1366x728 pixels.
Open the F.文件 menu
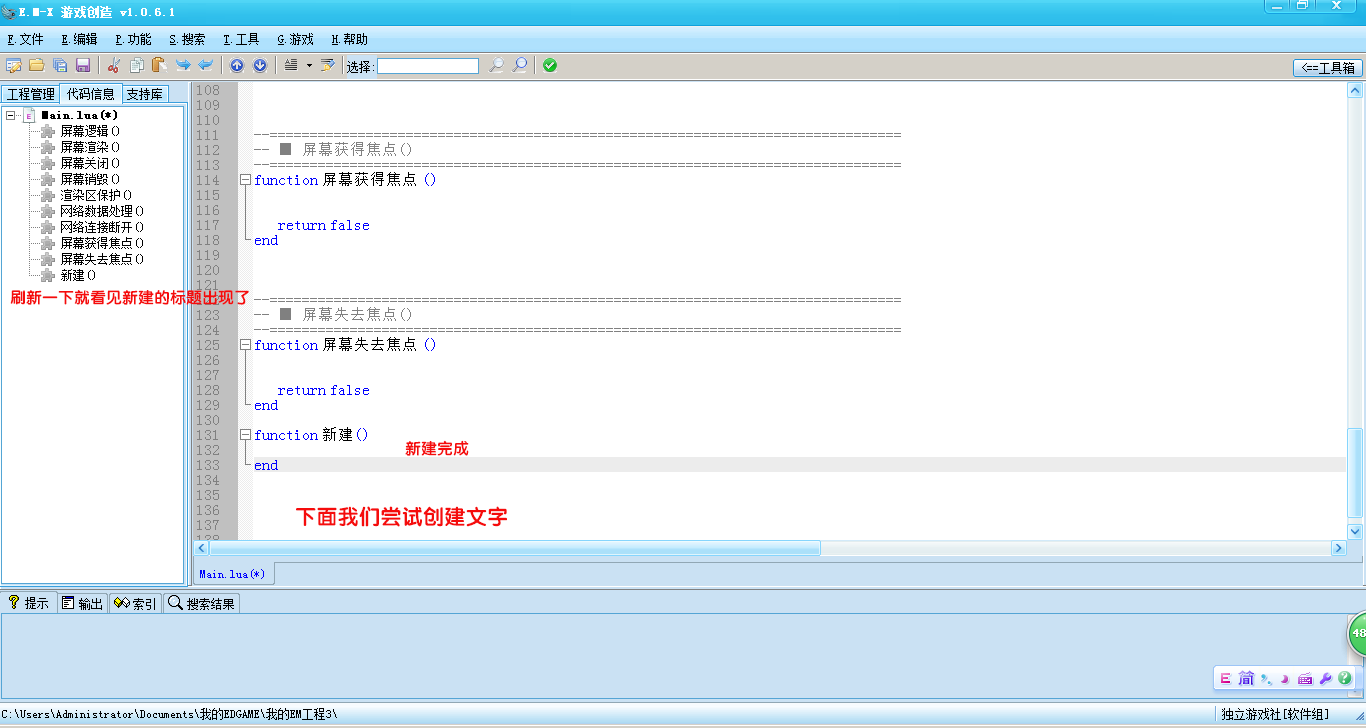click(x=25, y=39)
